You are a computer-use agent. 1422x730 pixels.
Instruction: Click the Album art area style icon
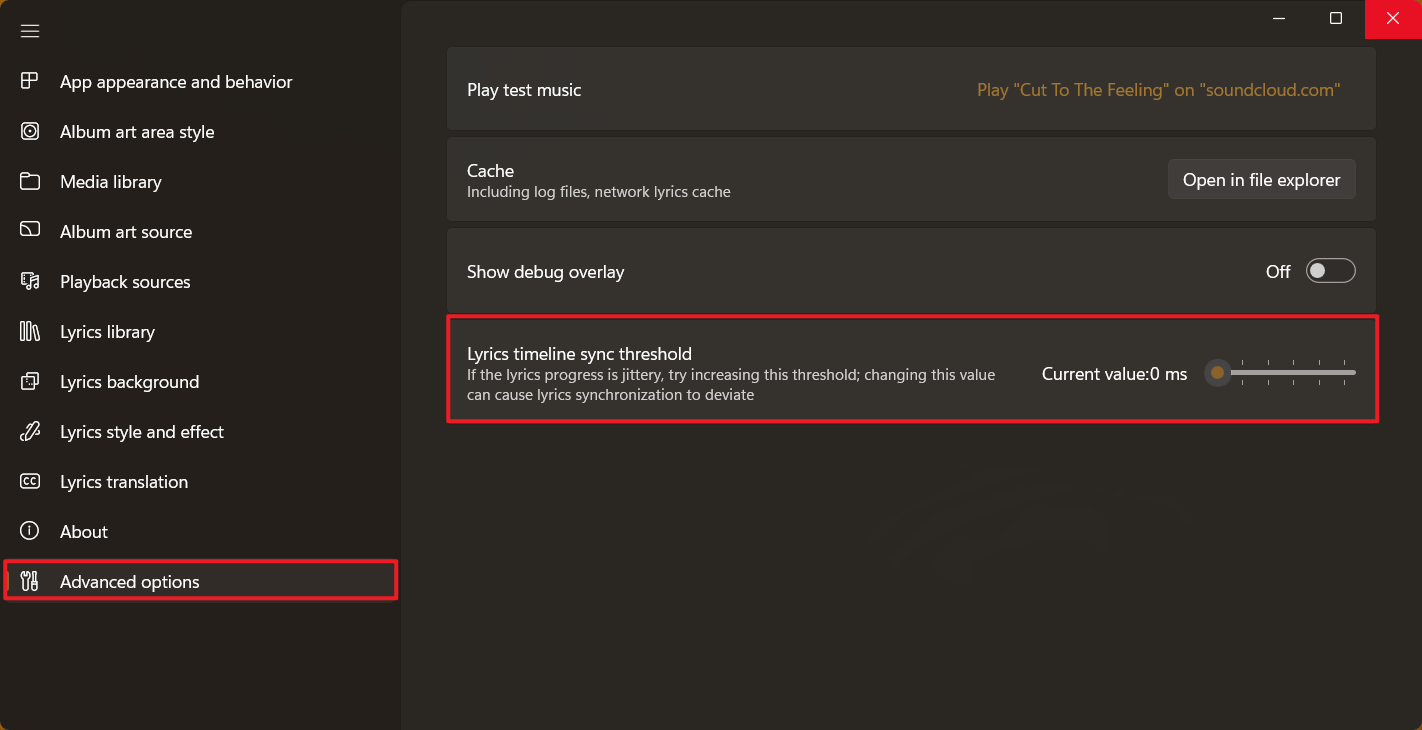(30, 131)
